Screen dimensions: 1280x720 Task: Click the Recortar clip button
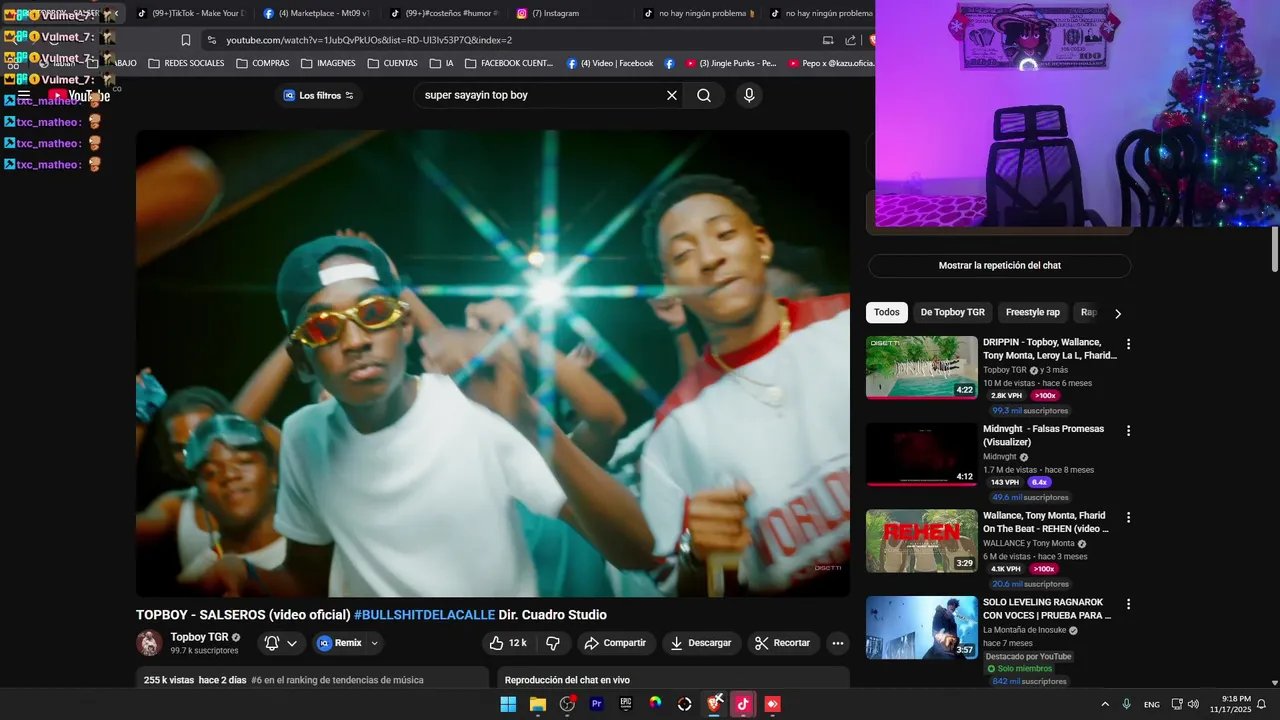[783, 643]
